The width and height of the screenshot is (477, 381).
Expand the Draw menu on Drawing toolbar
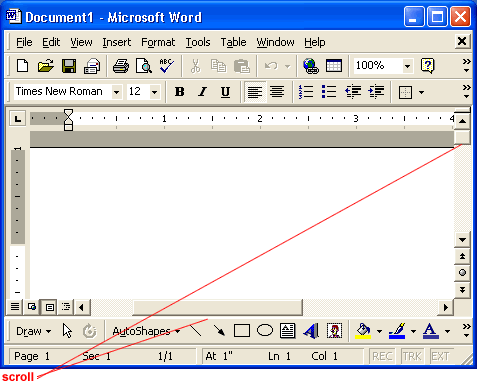33,331
